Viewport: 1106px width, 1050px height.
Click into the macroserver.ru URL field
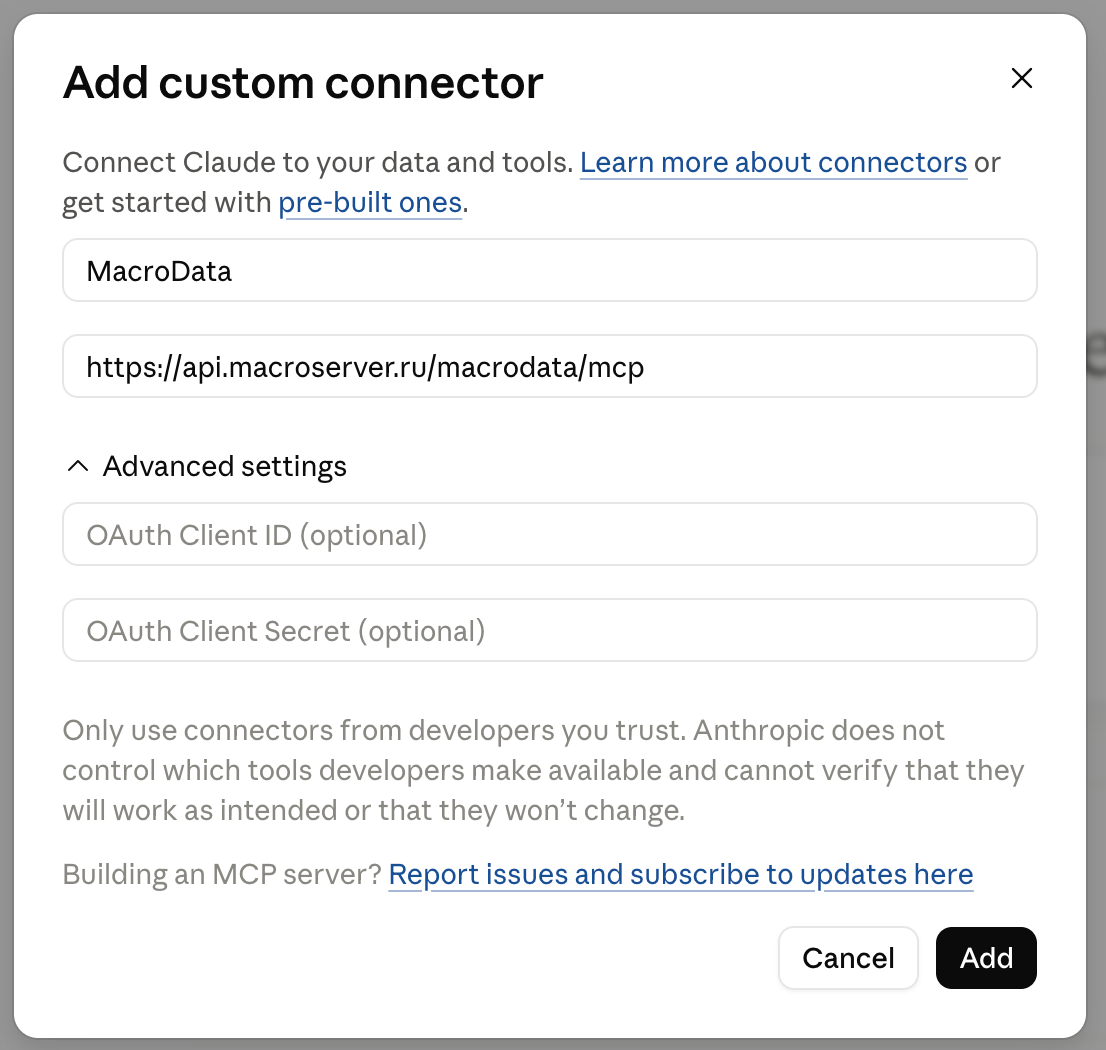pos(549,366)
